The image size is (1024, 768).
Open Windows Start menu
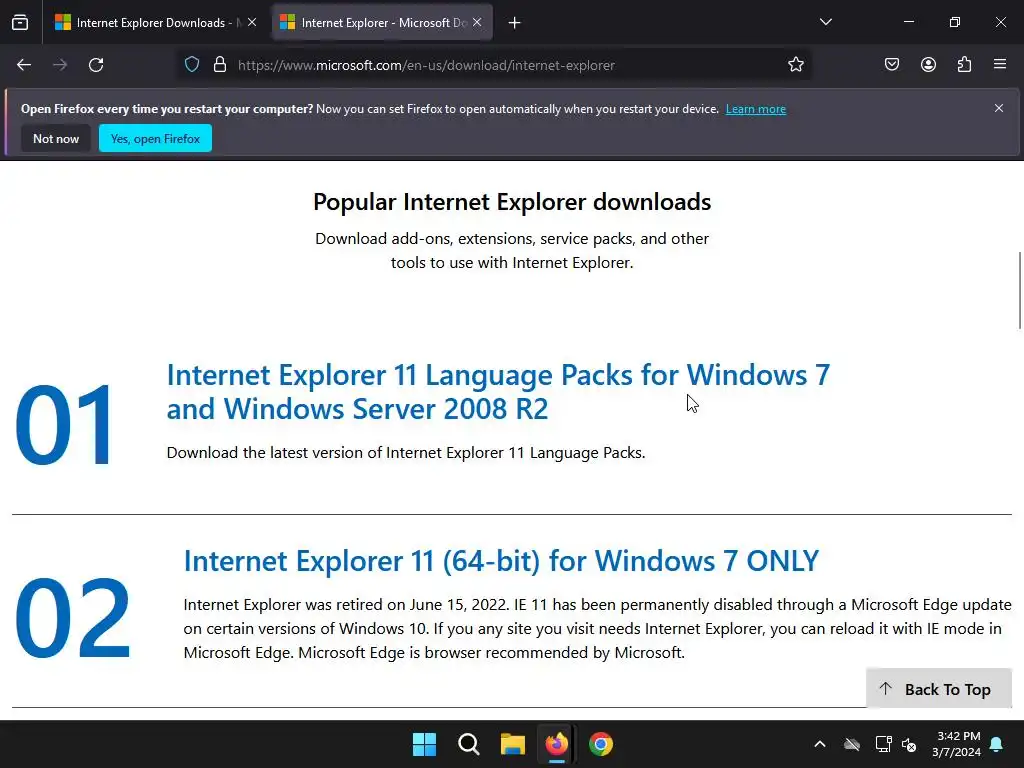tap(424, 744)
